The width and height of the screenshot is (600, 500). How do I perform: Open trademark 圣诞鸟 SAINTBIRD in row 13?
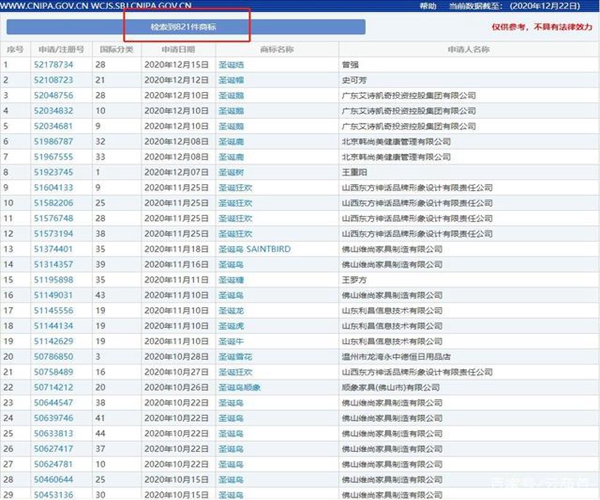(254, 249)
